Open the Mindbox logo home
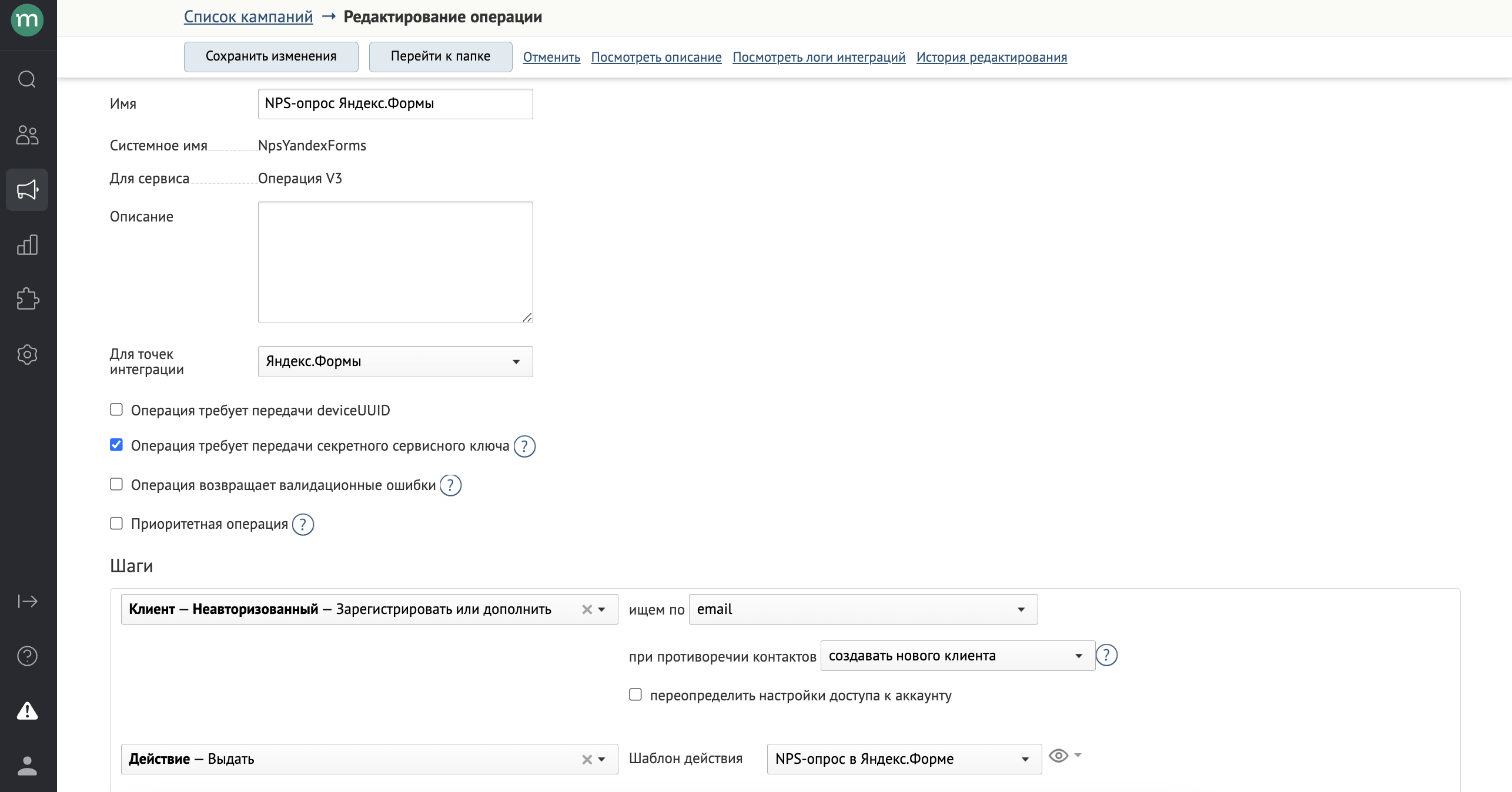This screenshot has width=1512, height=792. point(27,20)
